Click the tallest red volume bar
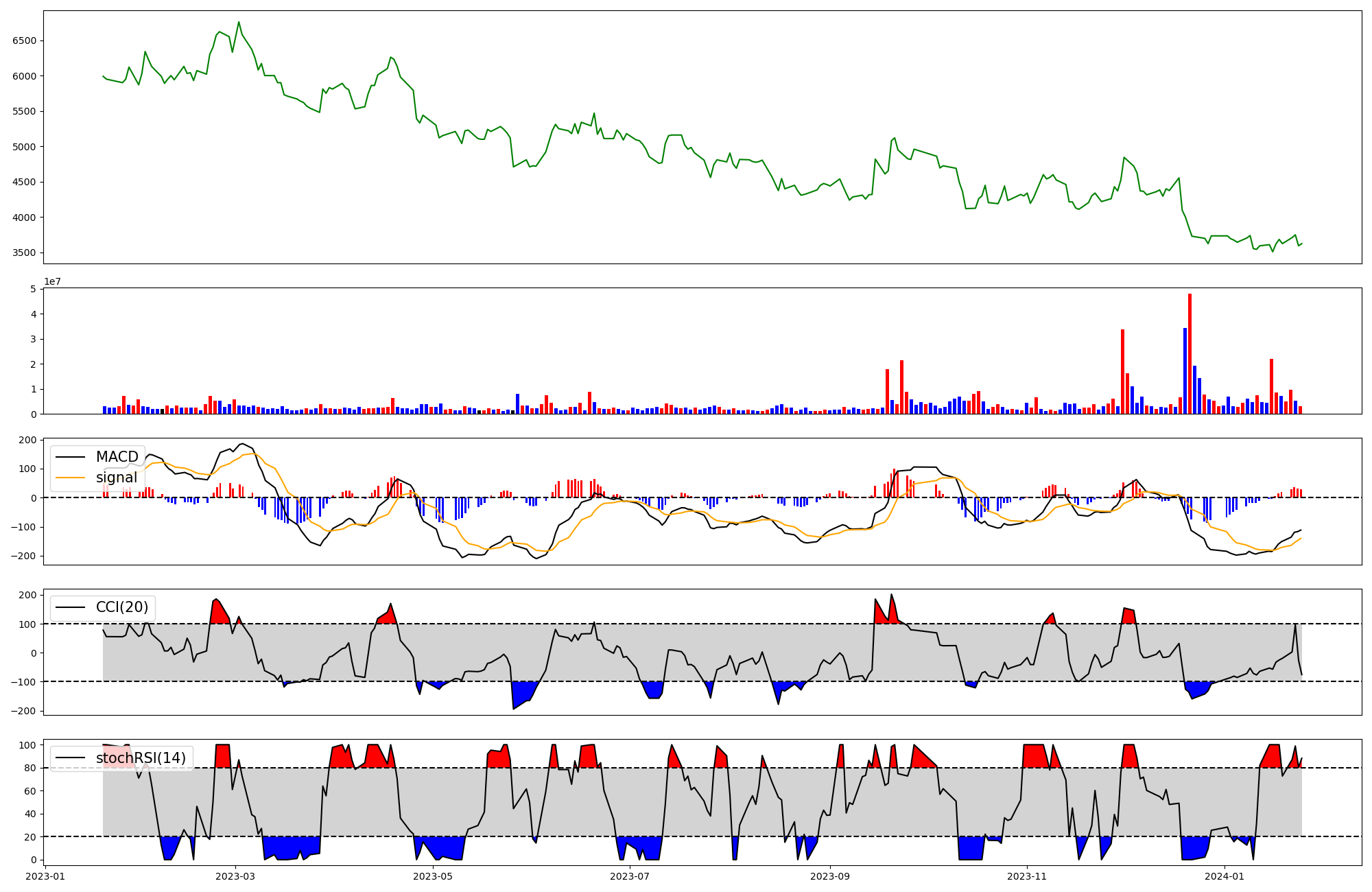The width and height of the screenshot is (1372, 892). 1190,353
